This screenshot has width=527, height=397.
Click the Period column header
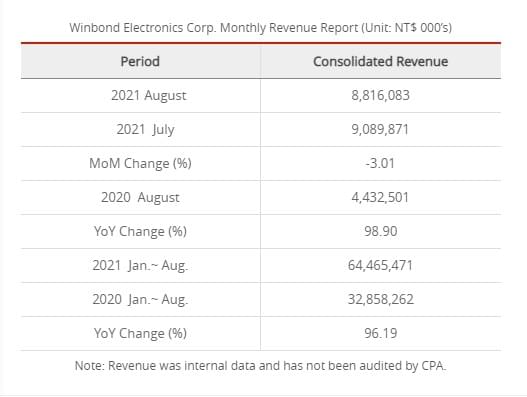point(140,62)
